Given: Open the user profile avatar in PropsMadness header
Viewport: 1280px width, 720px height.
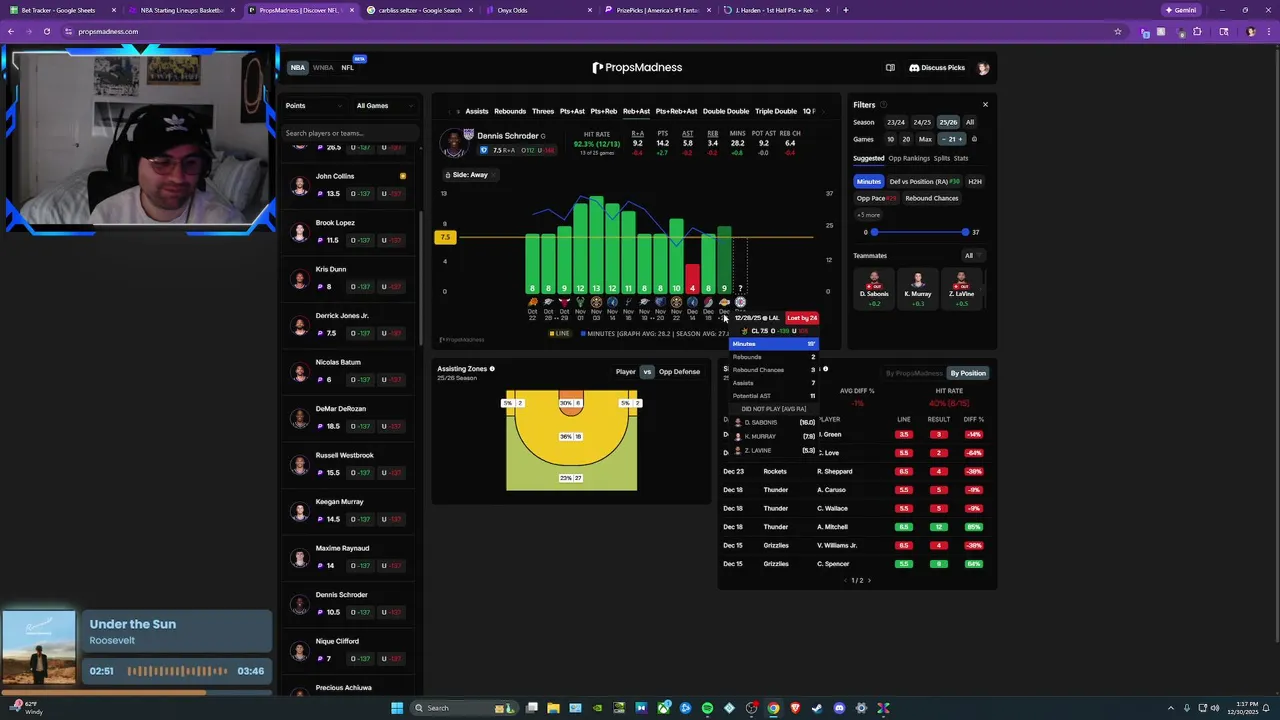Looking at the screenshot, I should pos(983,68).
